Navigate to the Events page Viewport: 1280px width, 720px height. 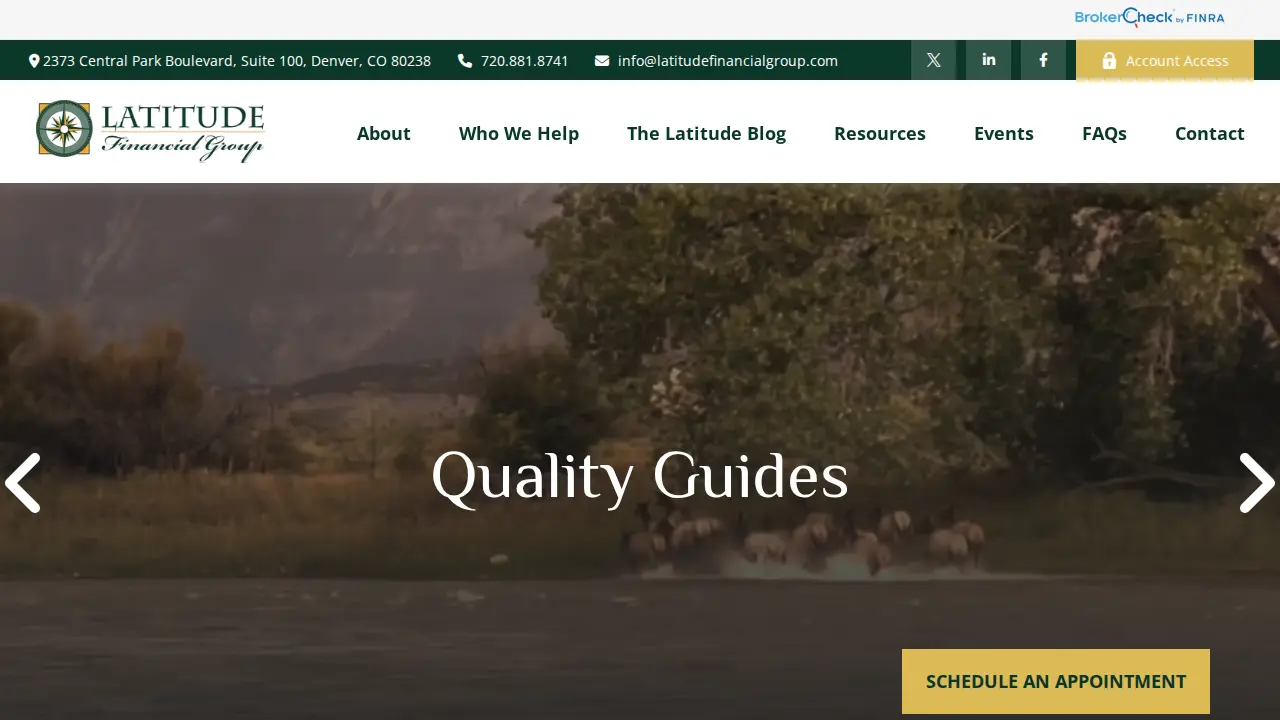point(1004,133)
